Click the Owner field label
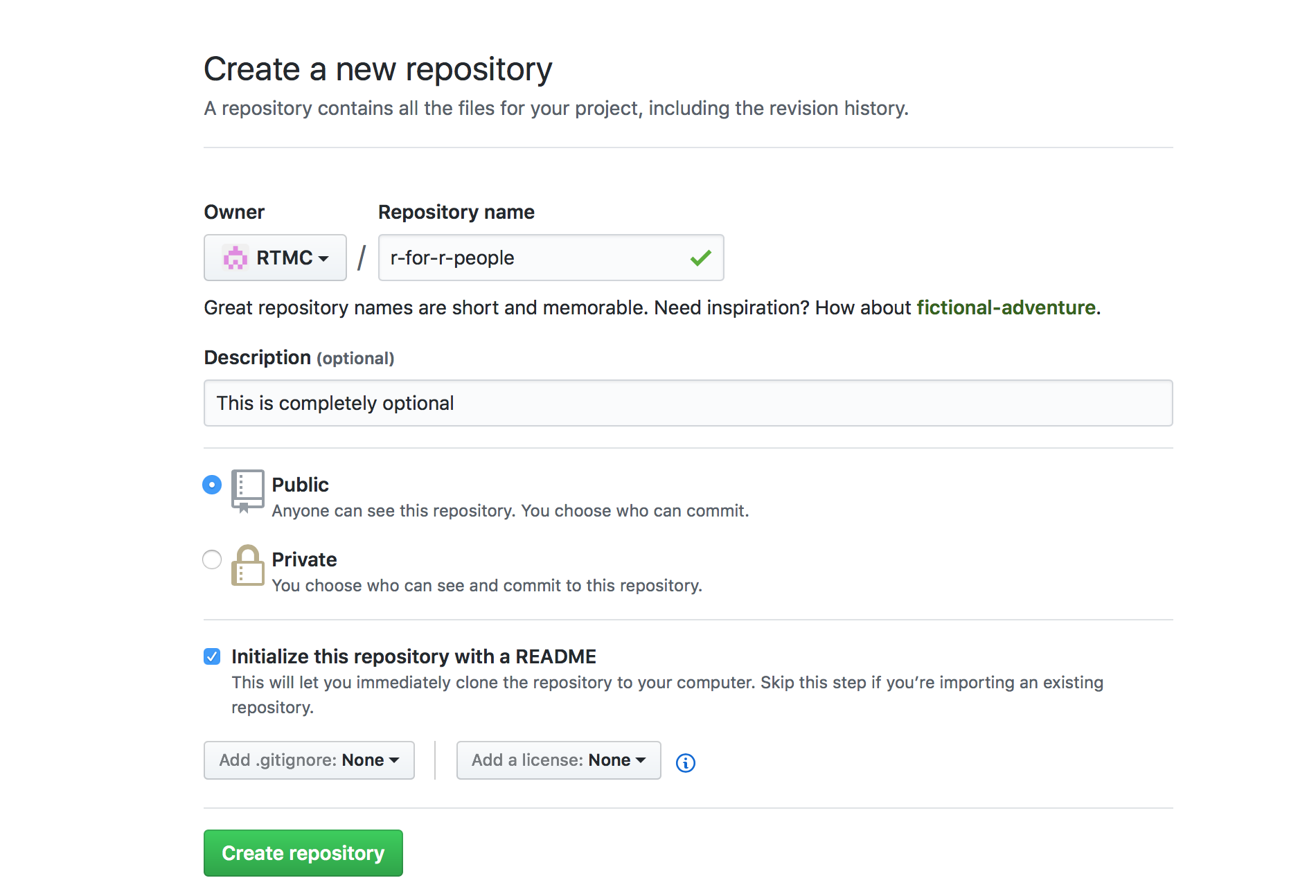The width and height of the screenshot is (1316, 896). [234, 212]
